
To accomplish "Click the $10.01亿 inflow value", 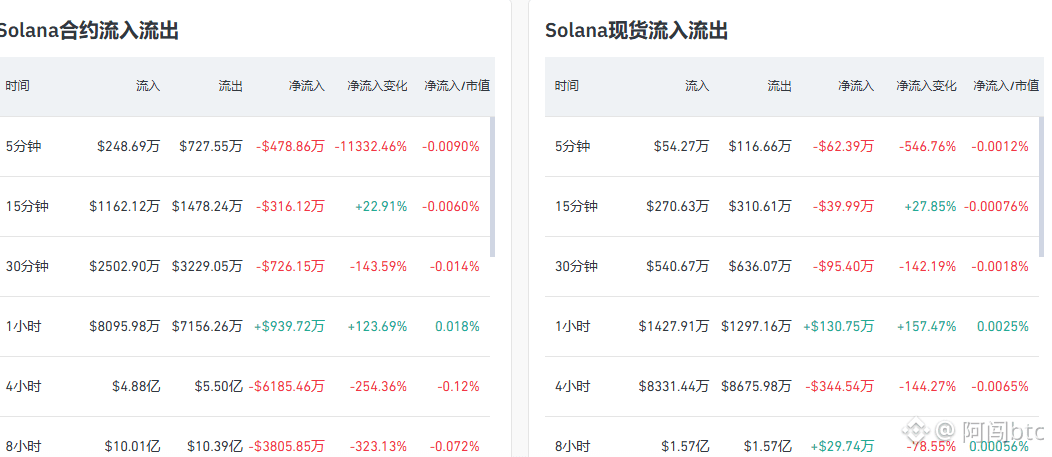I will (133, 446).
